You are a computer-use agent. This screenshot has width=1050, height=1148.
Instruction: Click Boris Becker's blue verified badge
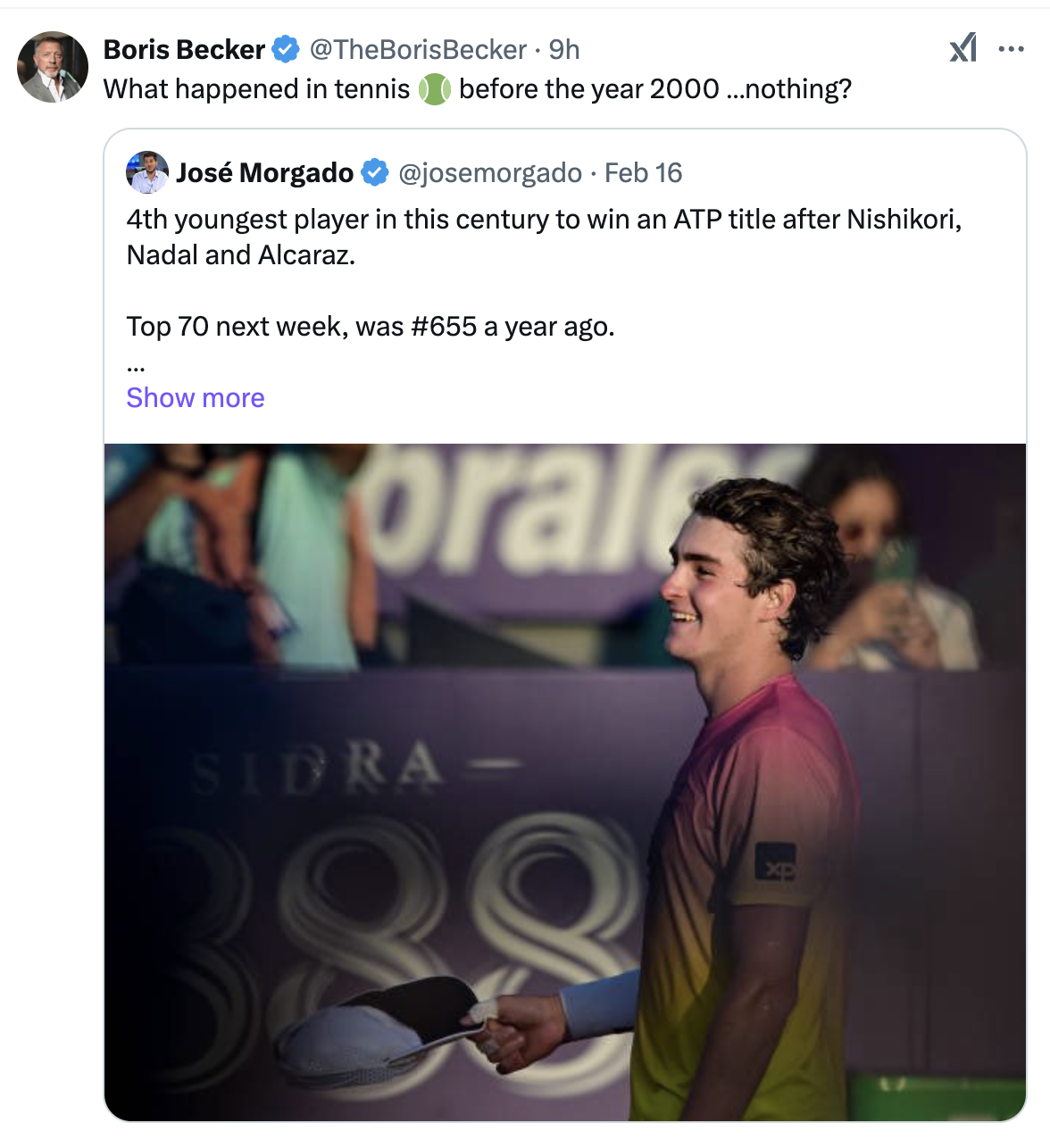[x=285, y=49]
